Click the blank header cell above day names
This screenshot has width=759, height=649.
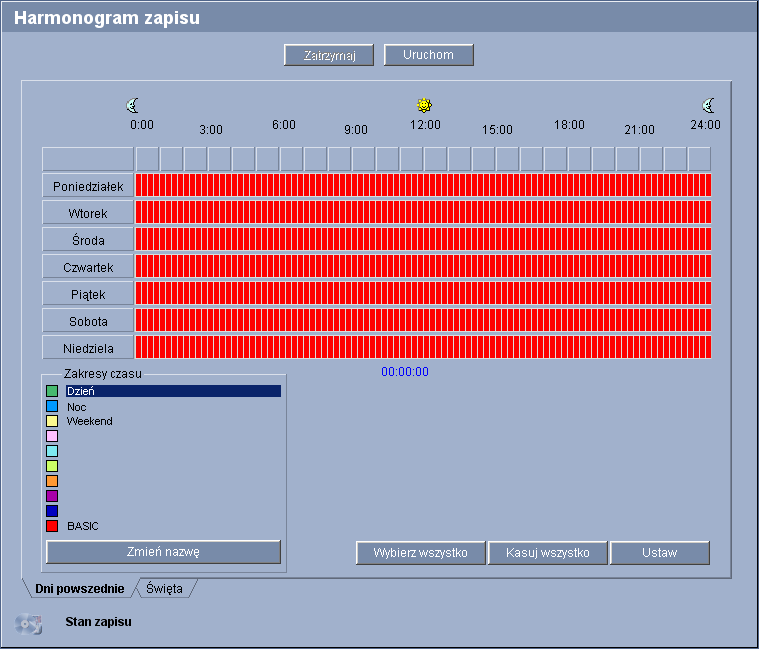tap(88, 159)
